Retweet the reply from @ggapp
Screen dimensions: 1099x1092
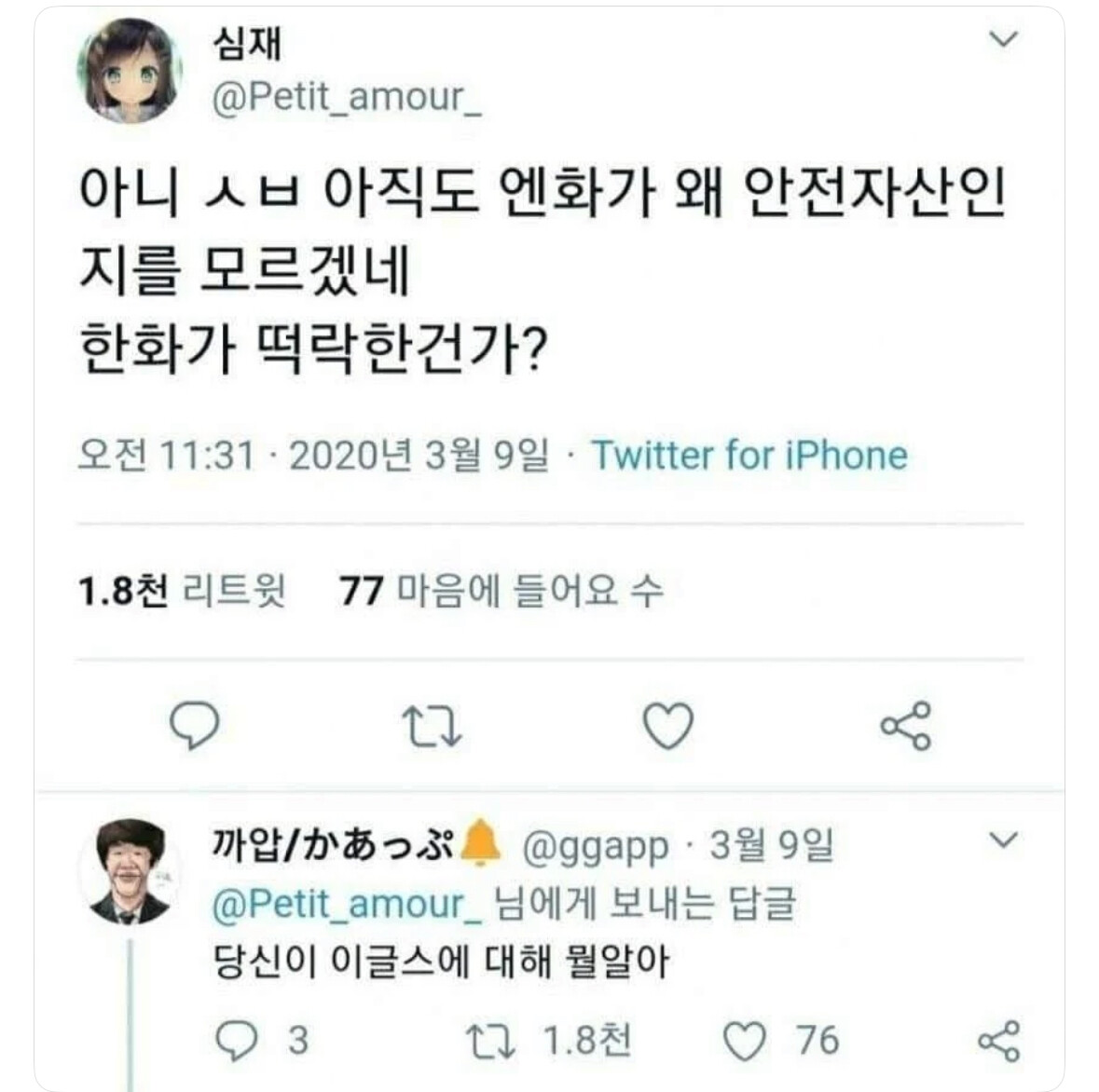coord(491,1041)
